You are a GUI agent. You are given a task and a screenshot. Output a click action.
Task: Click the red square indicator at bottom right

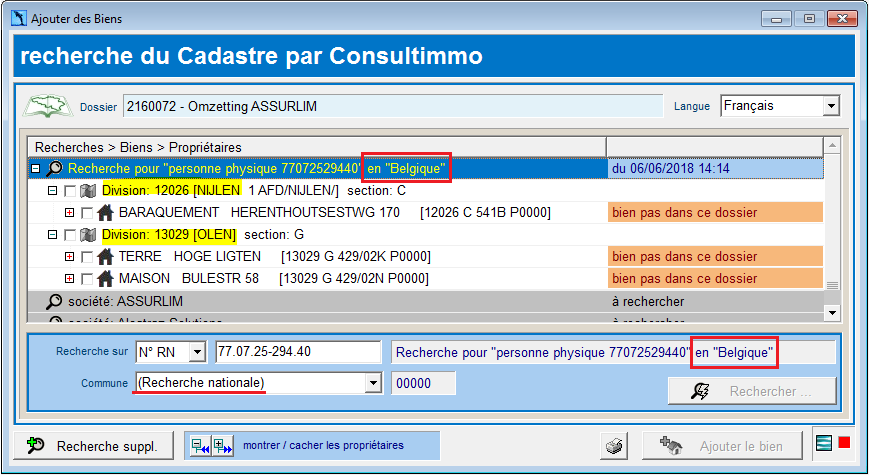click(844, 442)
